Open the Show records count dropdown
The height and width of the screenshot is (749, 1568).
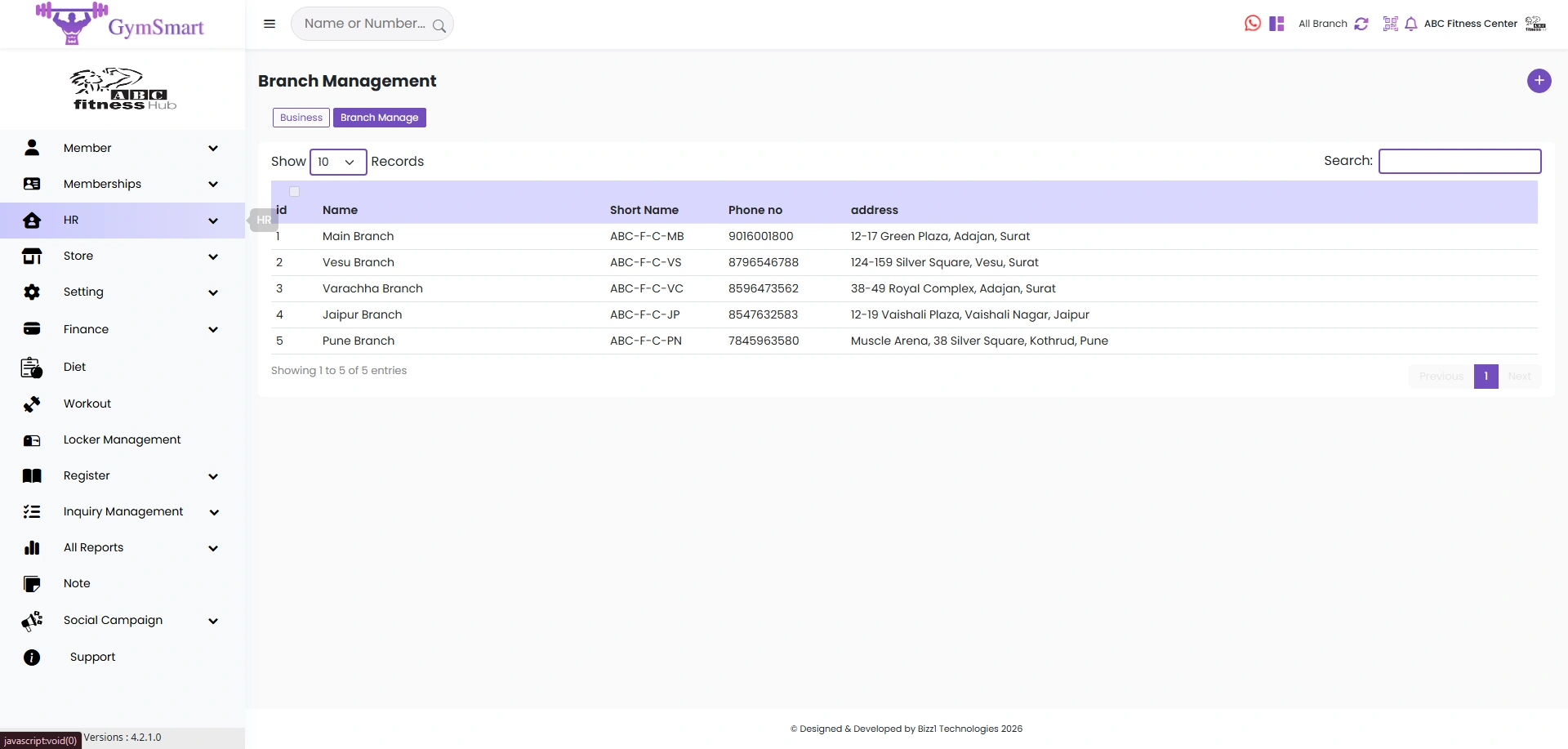pos(338,162)
